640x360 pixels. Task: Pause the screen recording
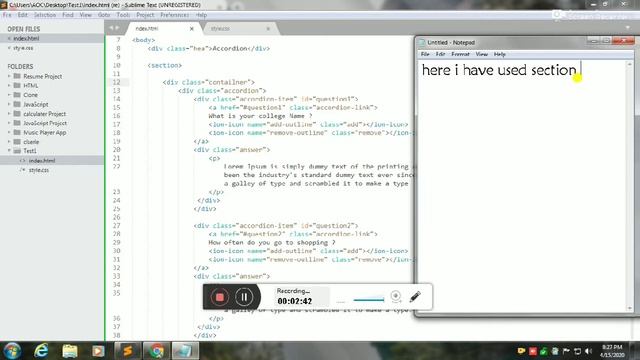pos(244,297)
